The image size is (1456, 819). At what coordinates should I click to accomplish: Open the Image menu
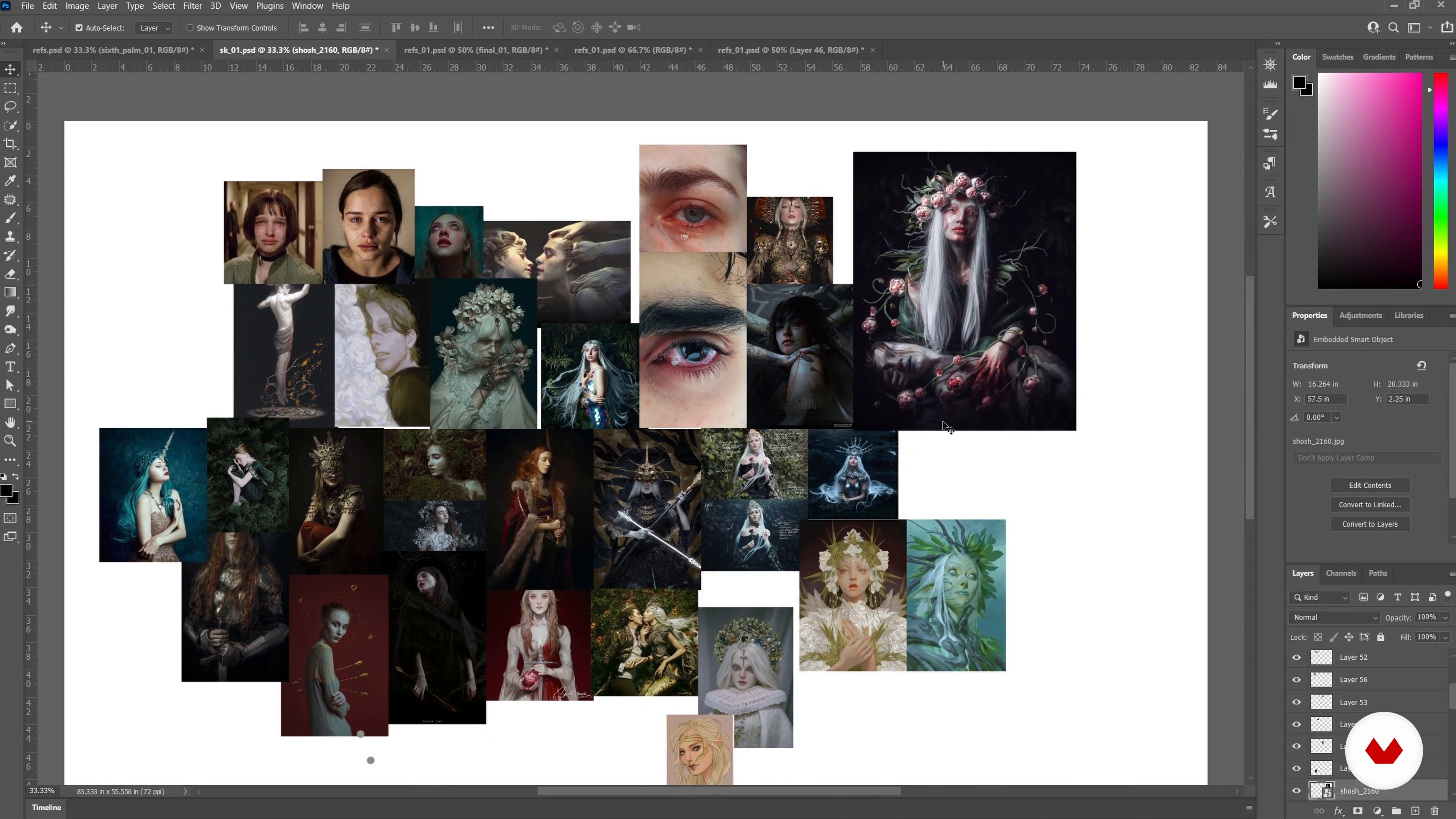click(x=77, y=6)
